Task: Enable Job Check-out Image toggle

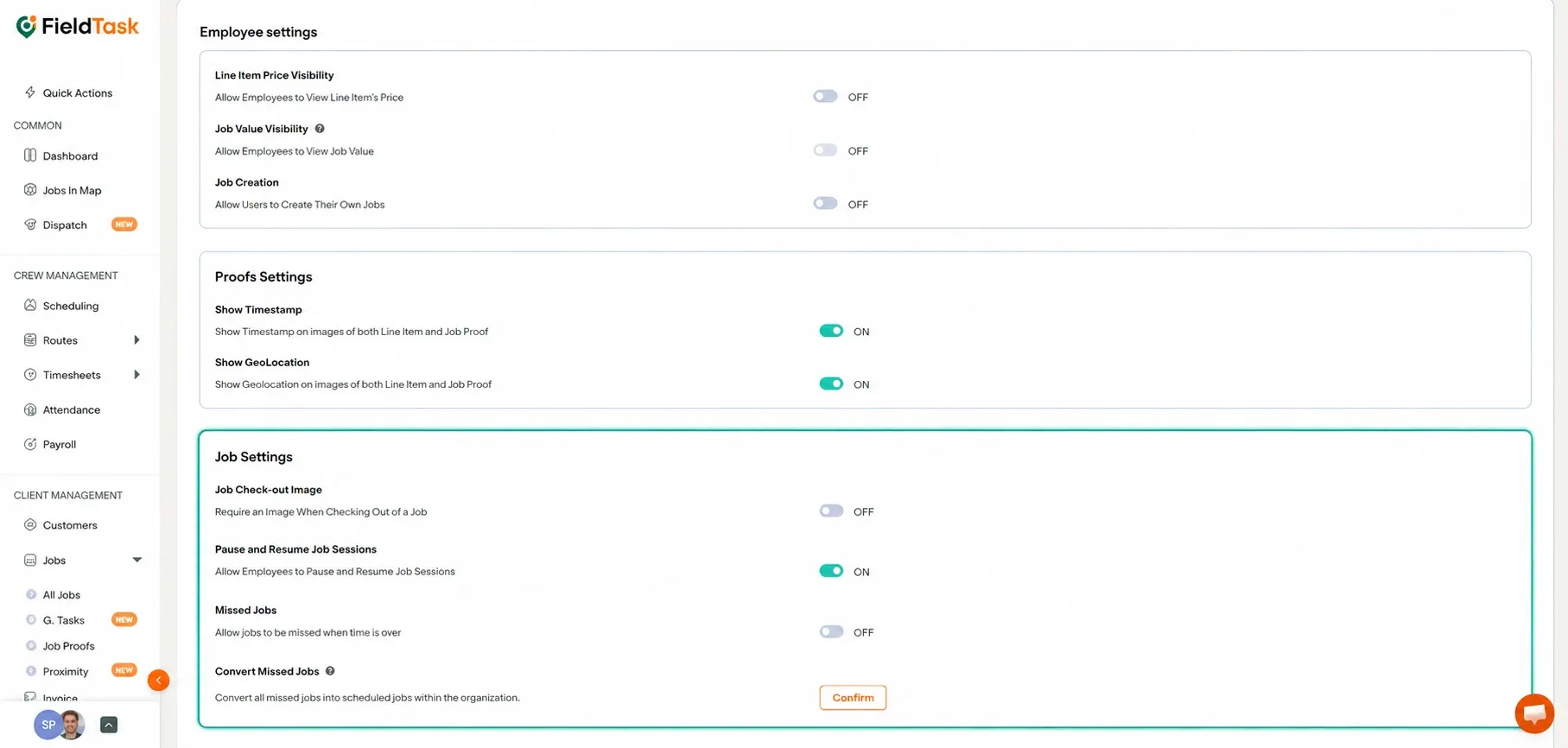Action: click(x=831, y=511)
